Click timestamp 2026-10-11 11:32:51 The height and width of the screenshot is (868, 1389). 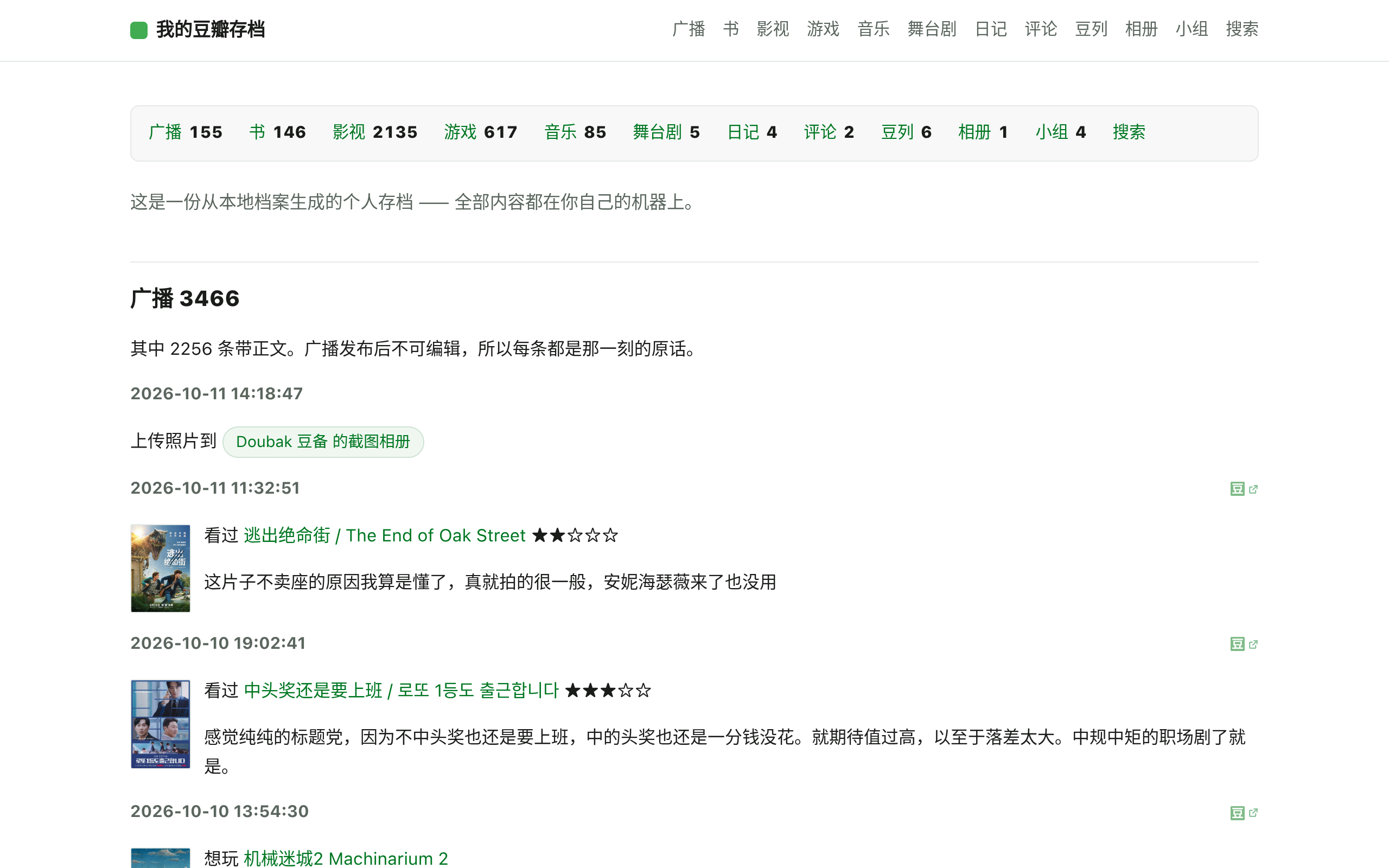[x=215, y=488]
